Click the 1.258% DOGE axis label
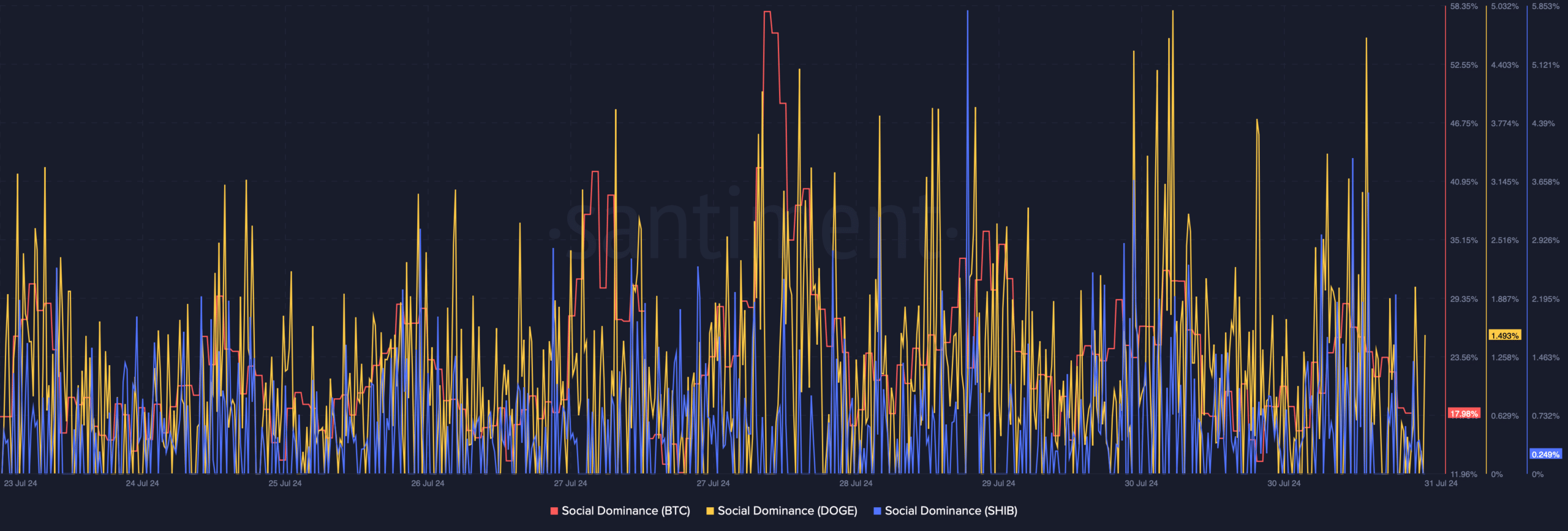 point(1505,357)
